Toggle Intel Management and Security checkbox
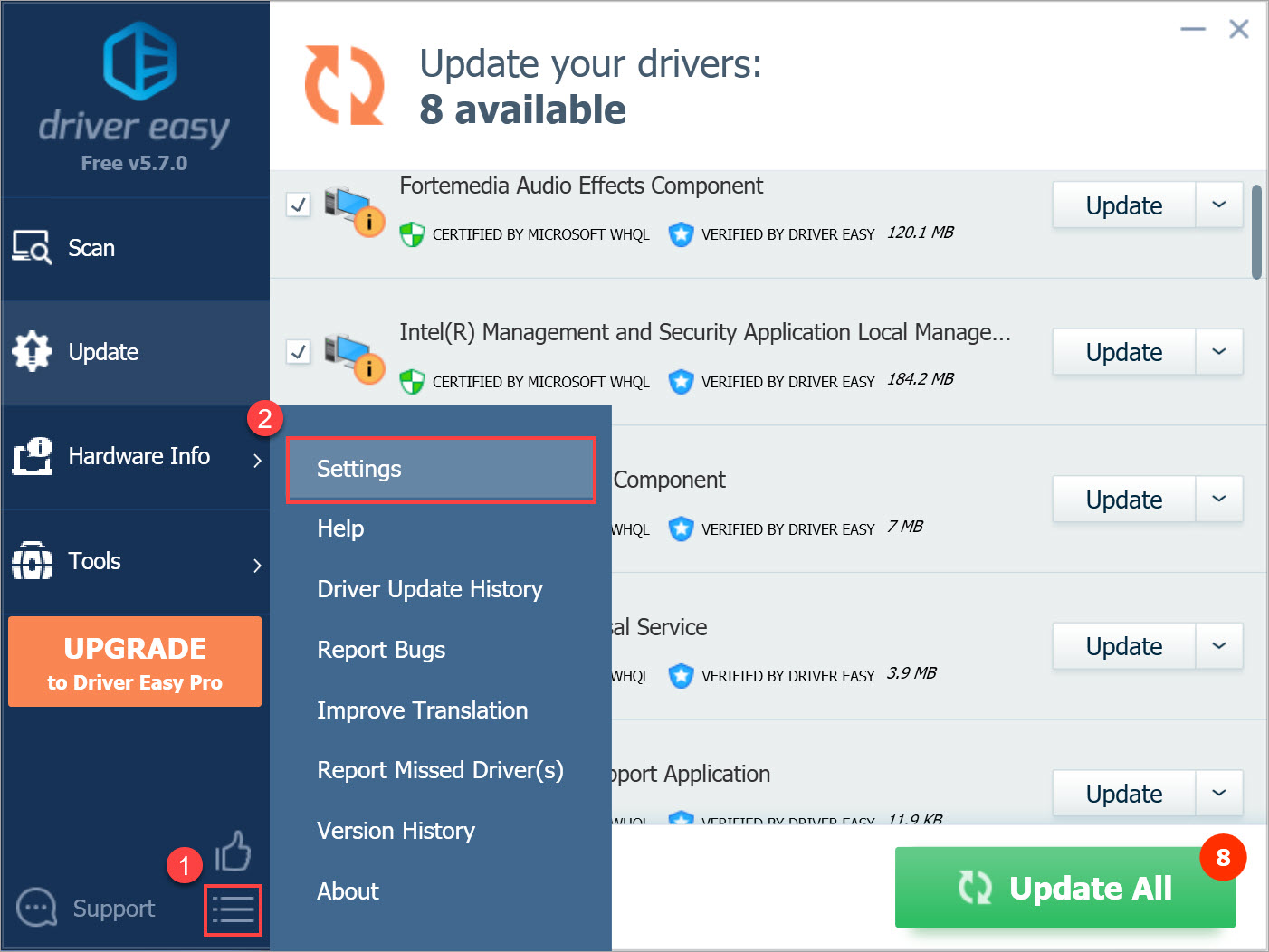 pyautogui.click(x=299, y=351)
